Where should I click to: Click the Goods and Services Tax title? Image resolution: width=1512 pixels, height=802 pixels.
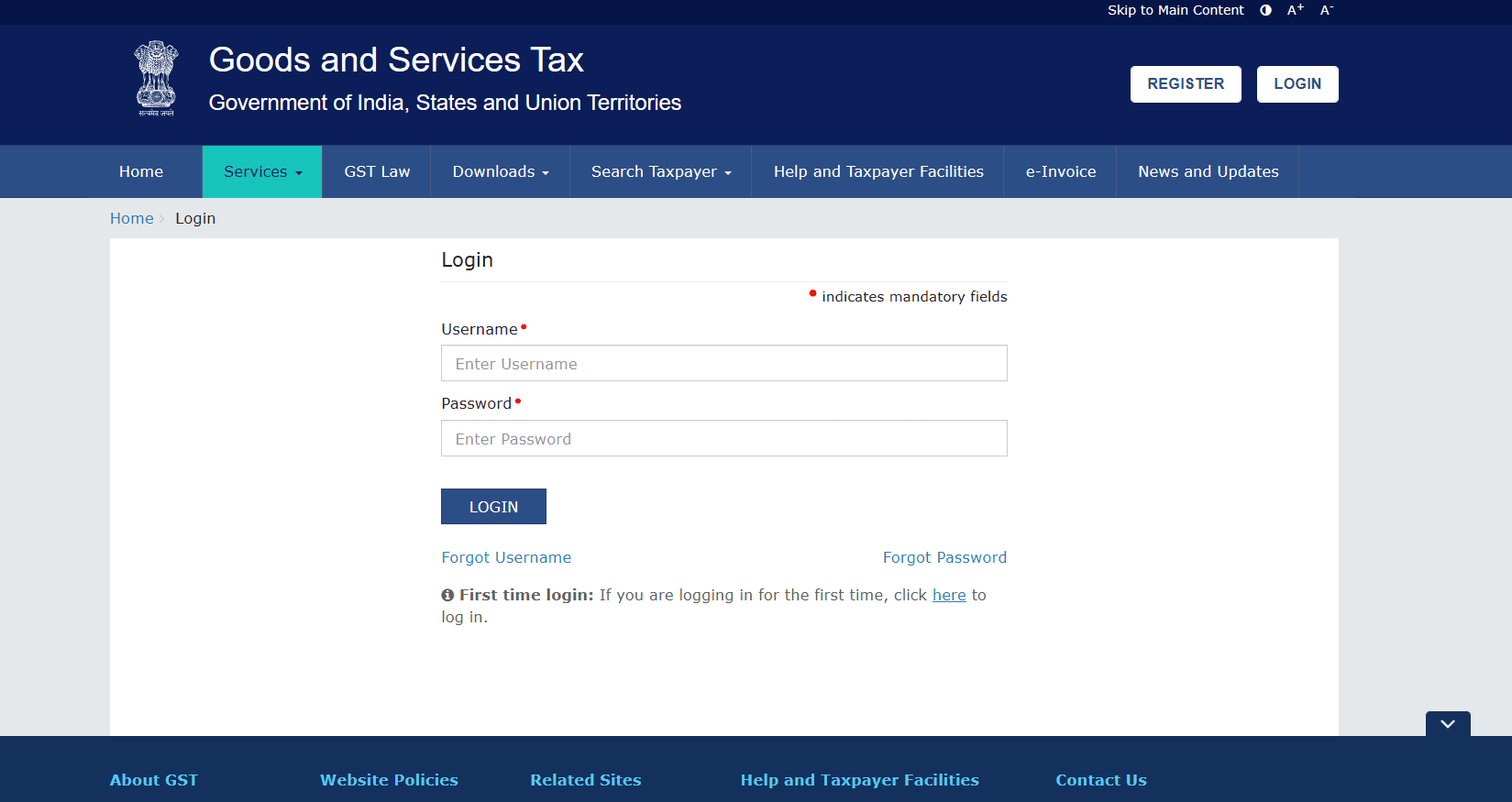click(396, 60)
